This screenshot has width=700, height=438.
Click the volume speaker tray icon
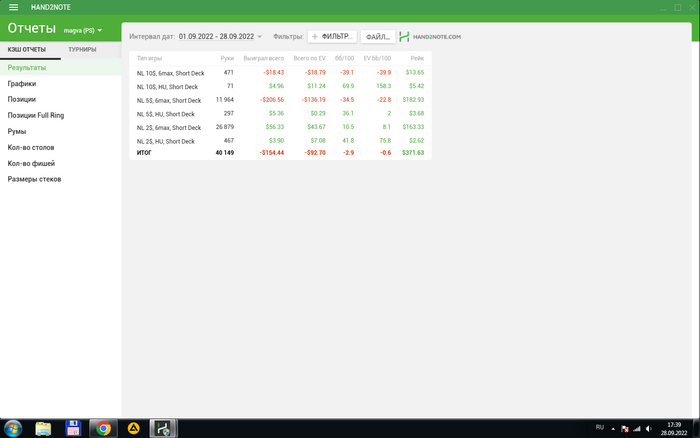coord(649,429)
